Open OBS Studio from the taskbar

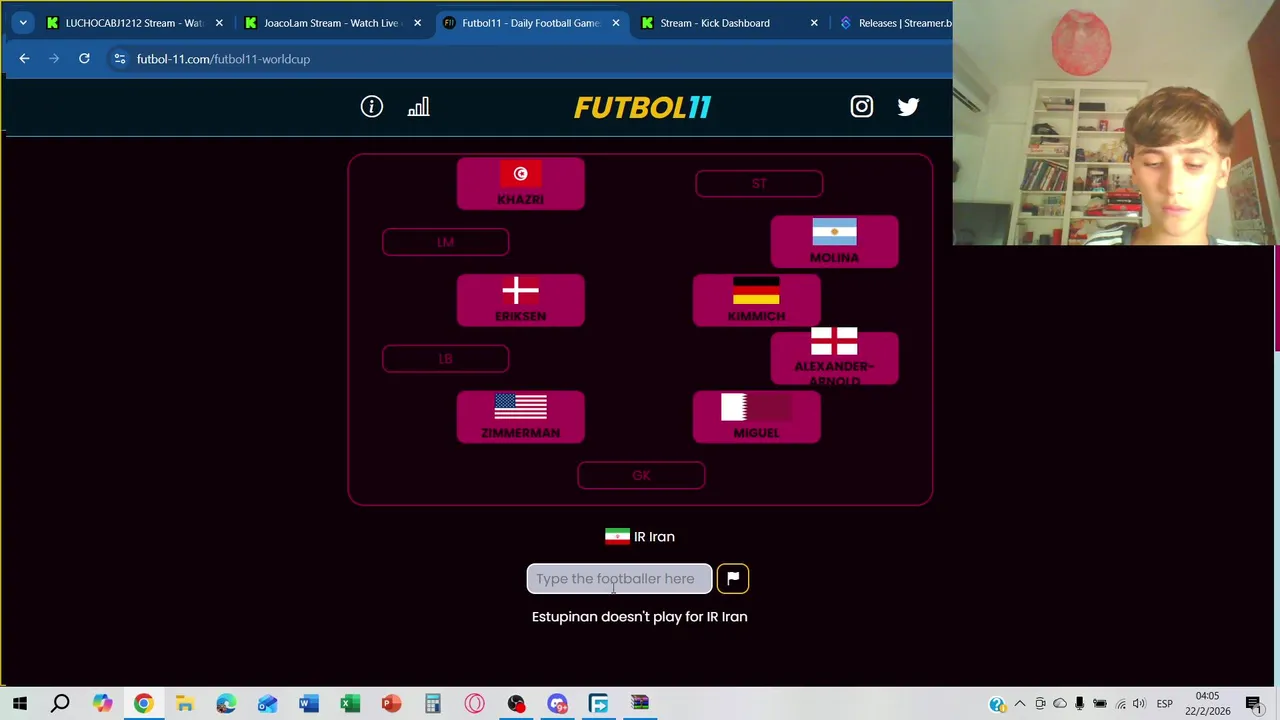pos(515,703)
